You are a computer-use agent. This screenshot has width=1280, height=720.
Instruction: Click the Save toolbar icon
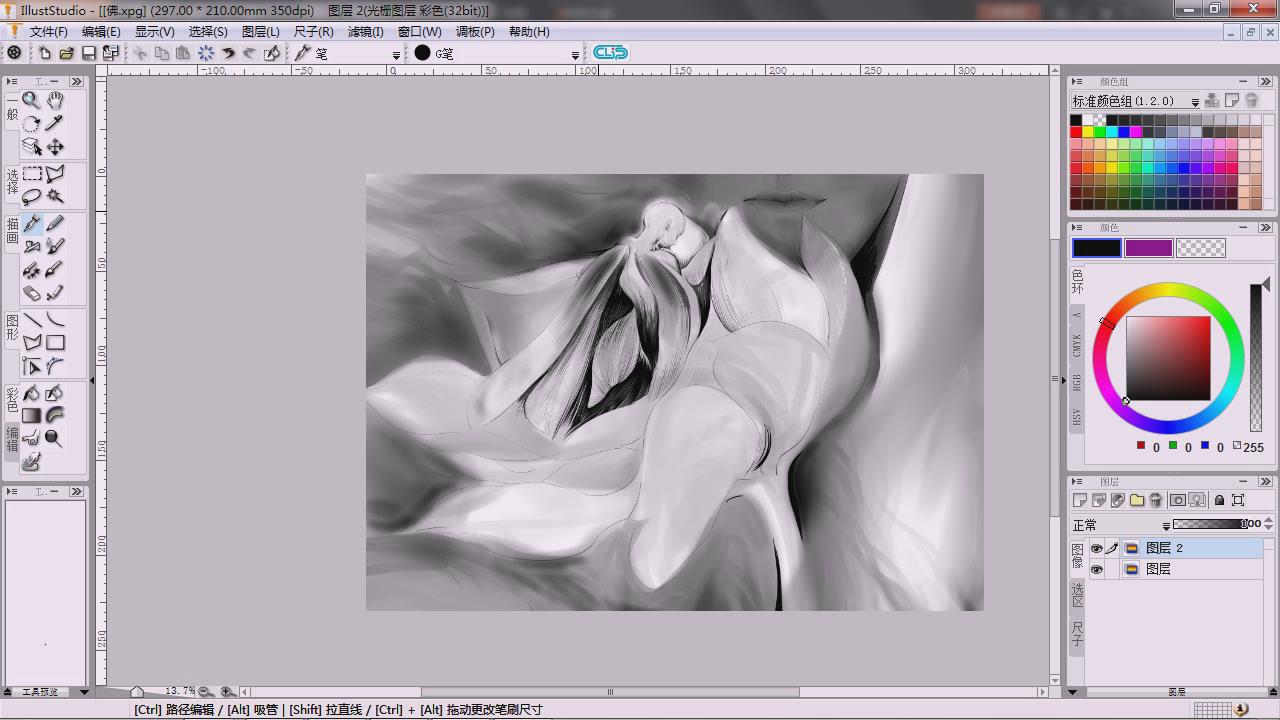click(x=88, y=53)
